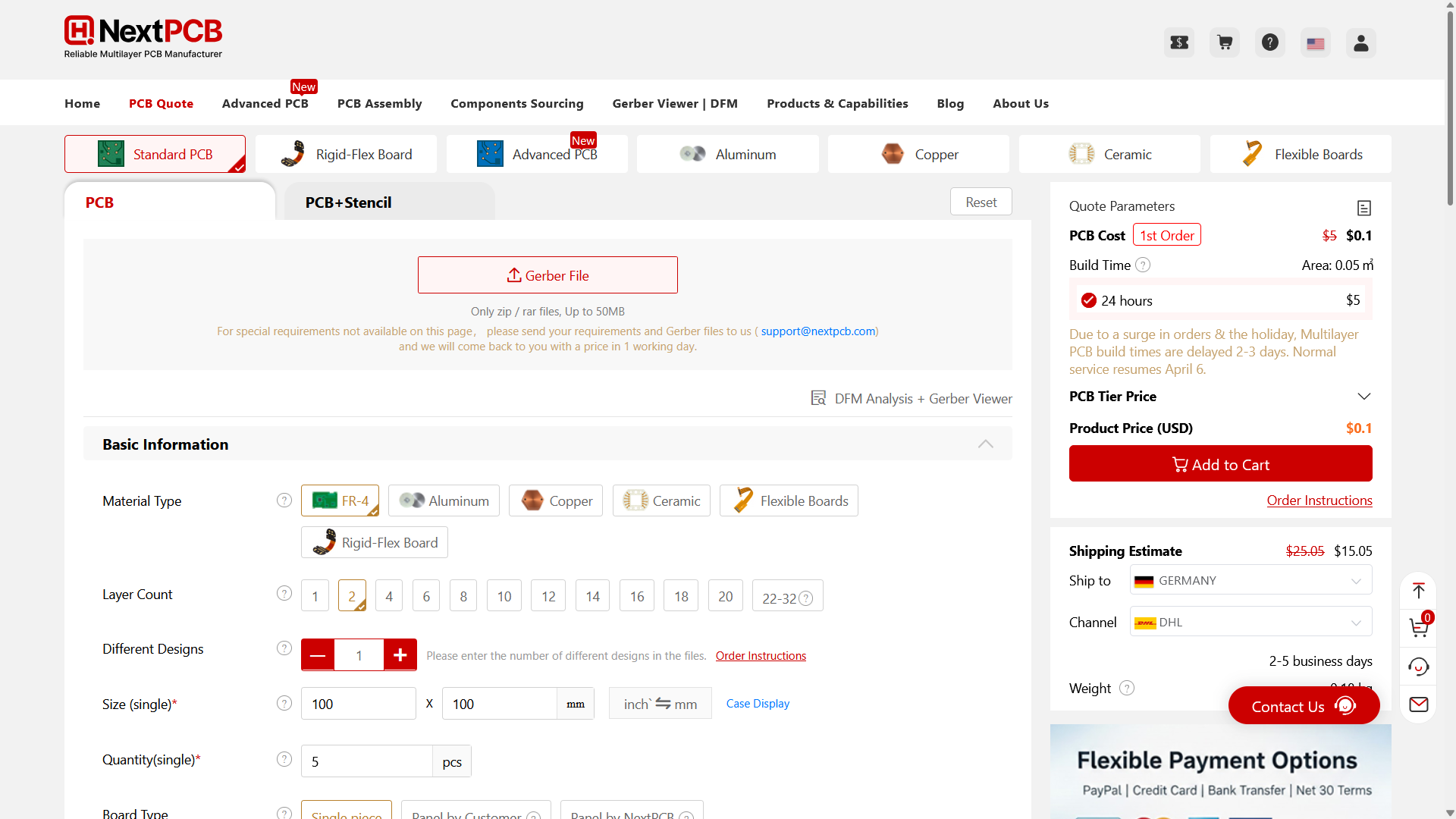The height and width of the screenshot is (819, 1456).
Task: Email support@nextpcb.com link
Action: 818,331
